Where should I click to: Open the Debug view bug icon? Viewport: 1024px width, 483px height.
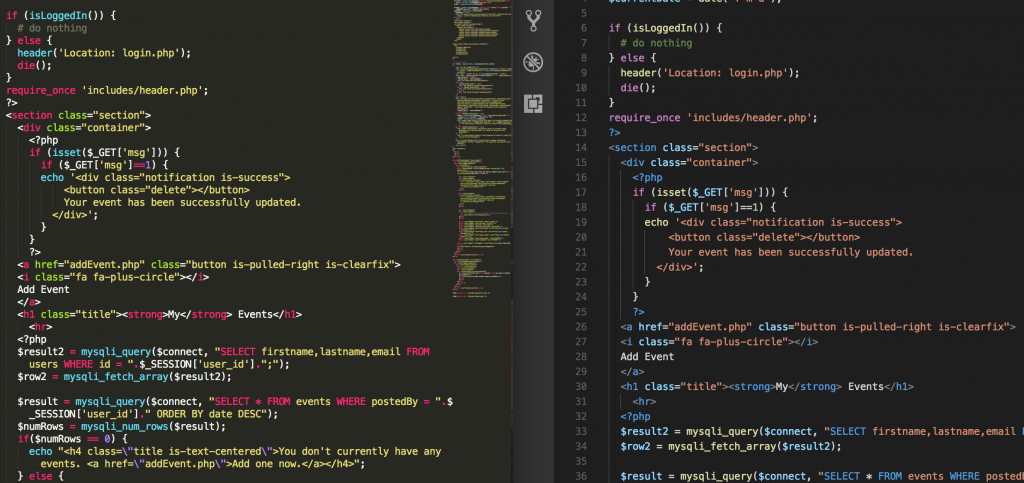534,61
